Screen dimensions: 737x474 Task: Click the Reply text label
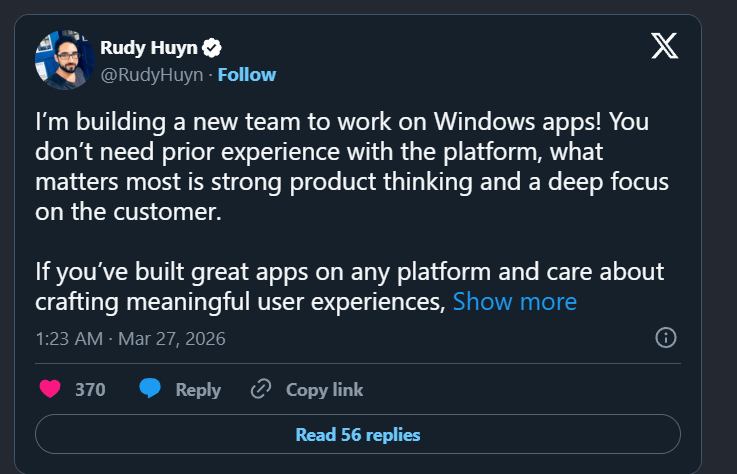point(198,389)
